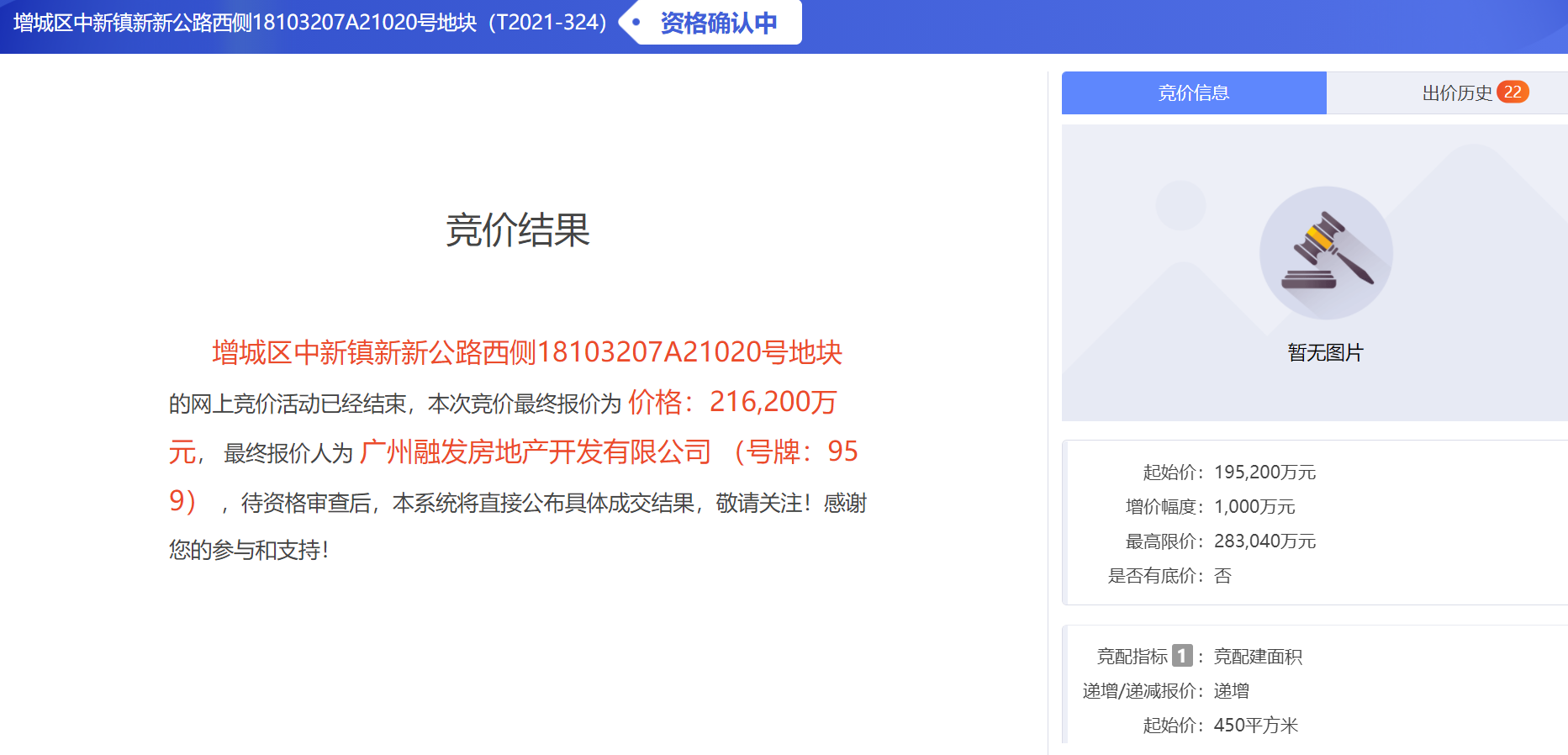Click the 递增 bidding direction value
This screenshot has height=755, width=1568.
(1231, 691)
